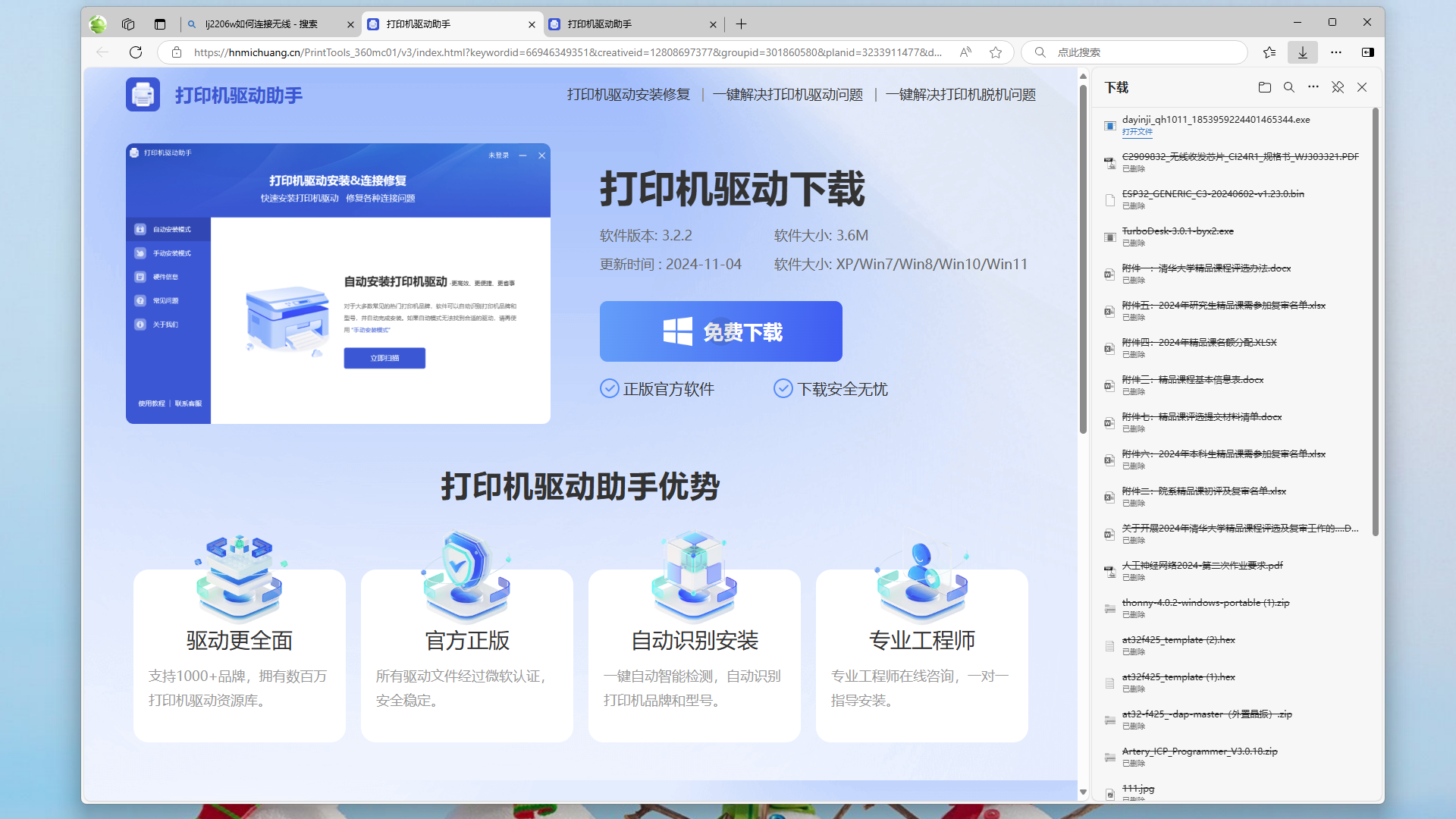Open browser settings and more menu

point(1335,52)
